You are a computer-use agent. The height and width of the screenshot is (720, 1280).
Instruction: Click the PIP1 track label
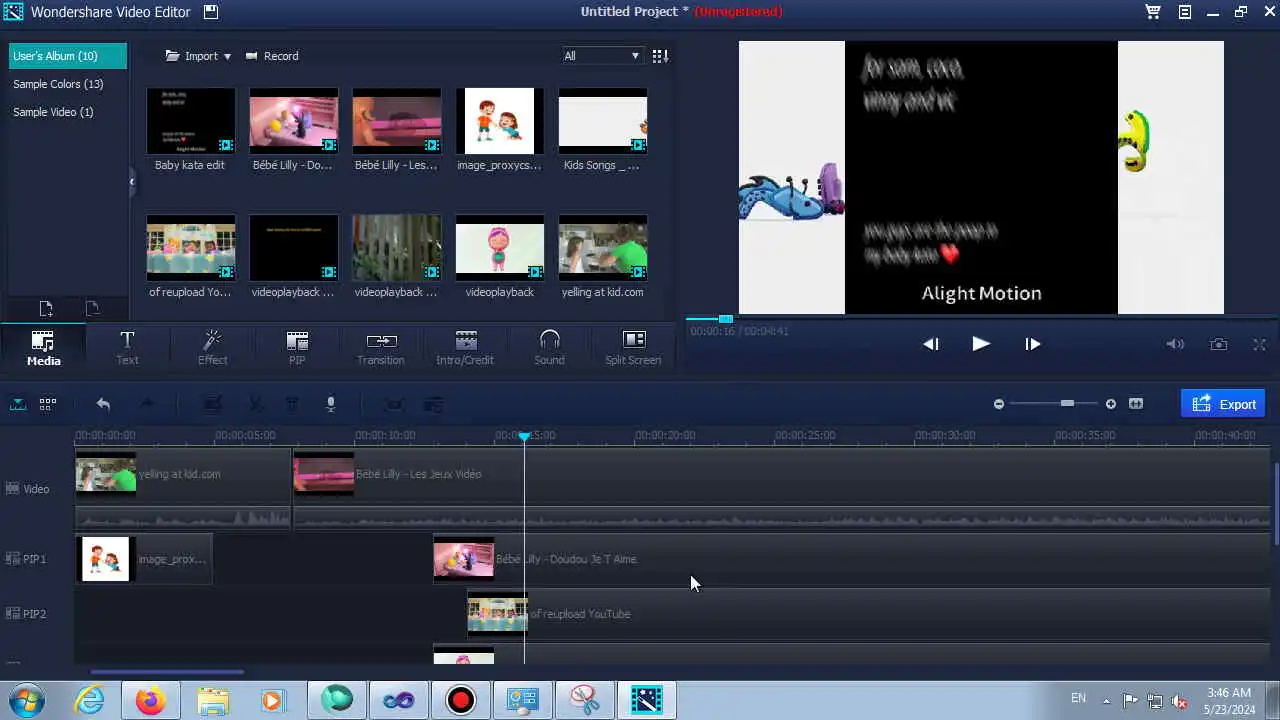tap(26, 559)
